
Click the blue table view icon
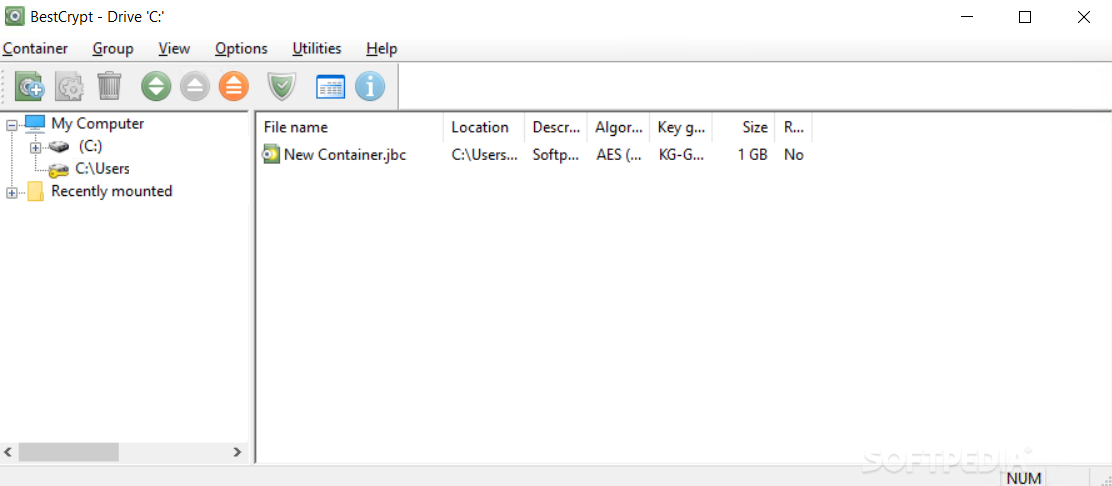click(330, 87)
